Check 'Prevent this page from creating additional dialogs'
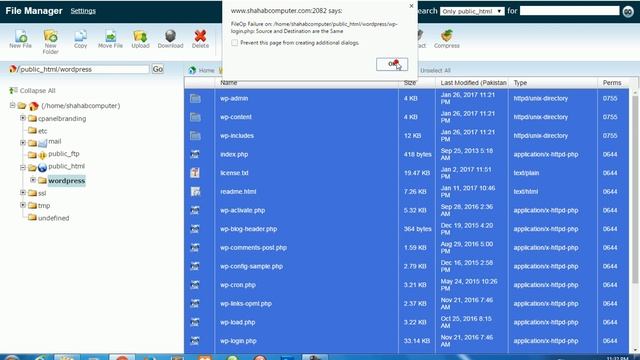 234,43
